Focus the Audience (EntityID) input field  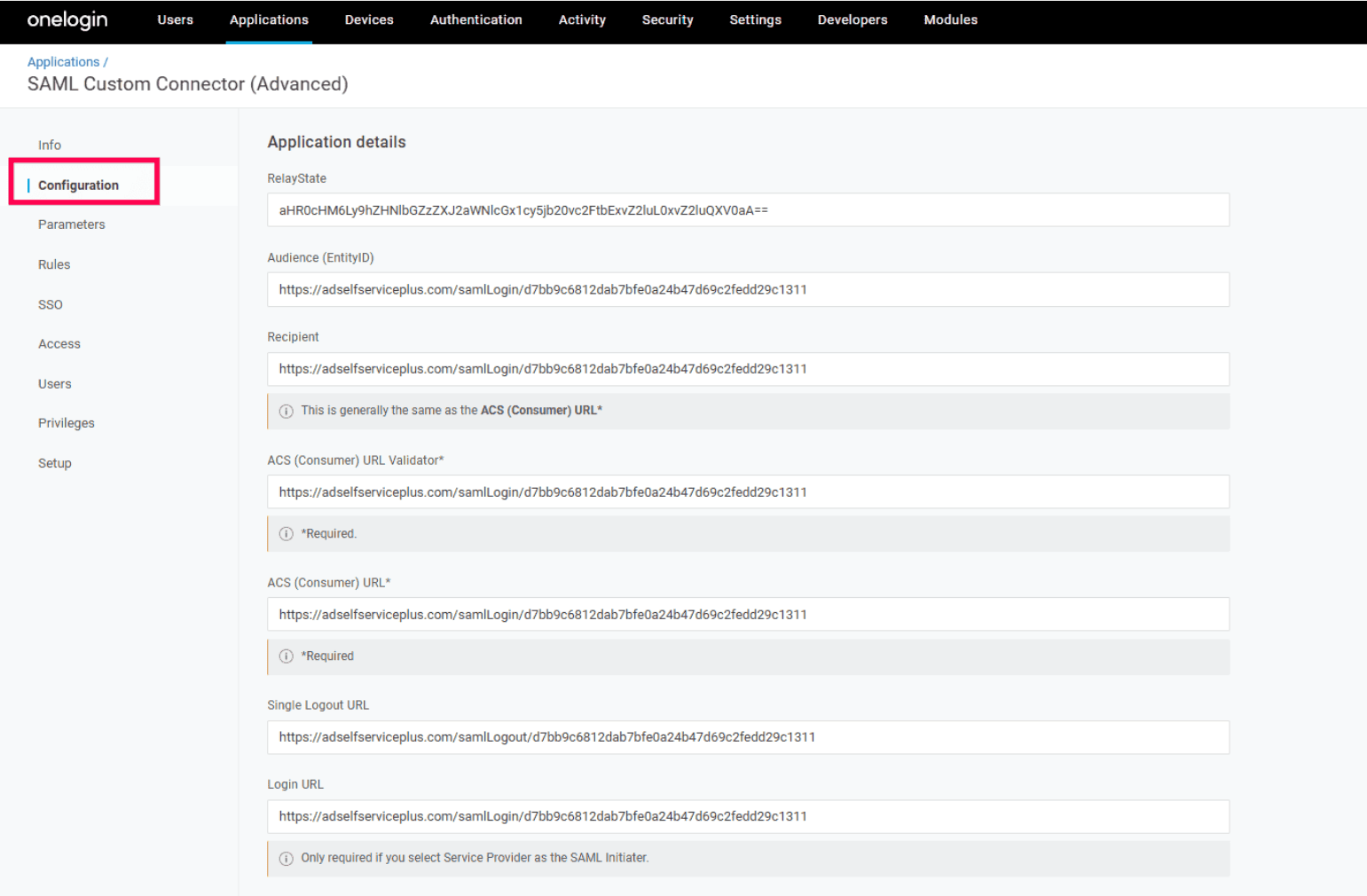point(748,289)
